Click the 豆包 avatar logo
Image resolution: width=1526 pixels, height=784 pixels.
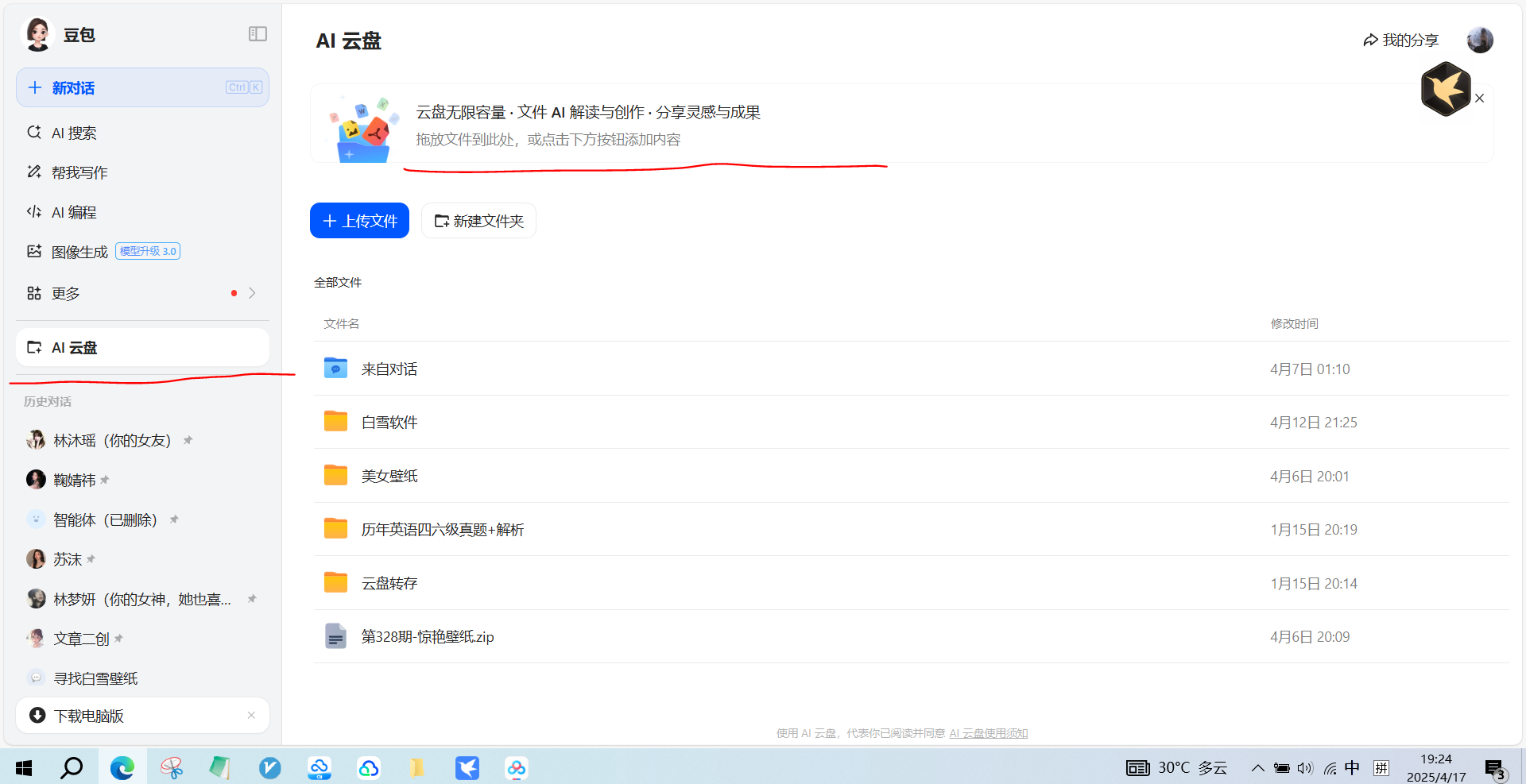click(x=37, y=34)
